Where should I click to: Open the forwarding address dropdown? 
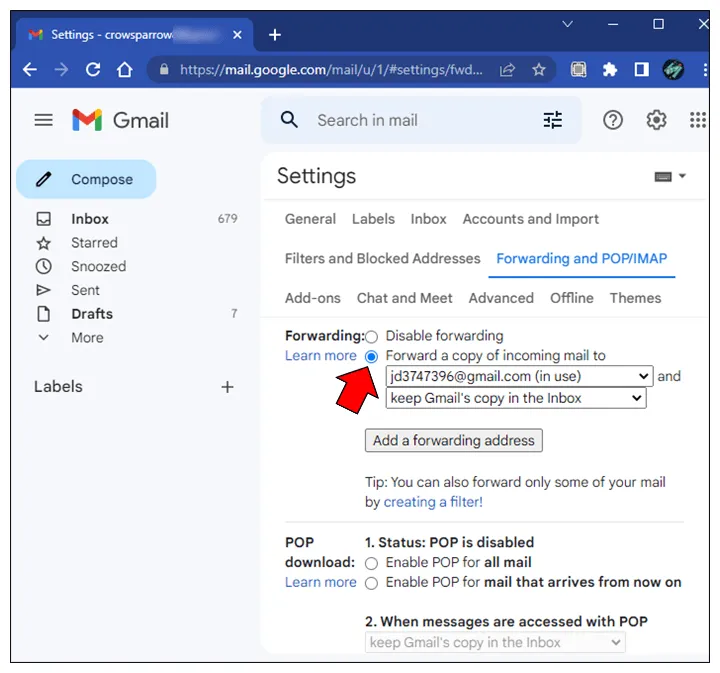519,376
